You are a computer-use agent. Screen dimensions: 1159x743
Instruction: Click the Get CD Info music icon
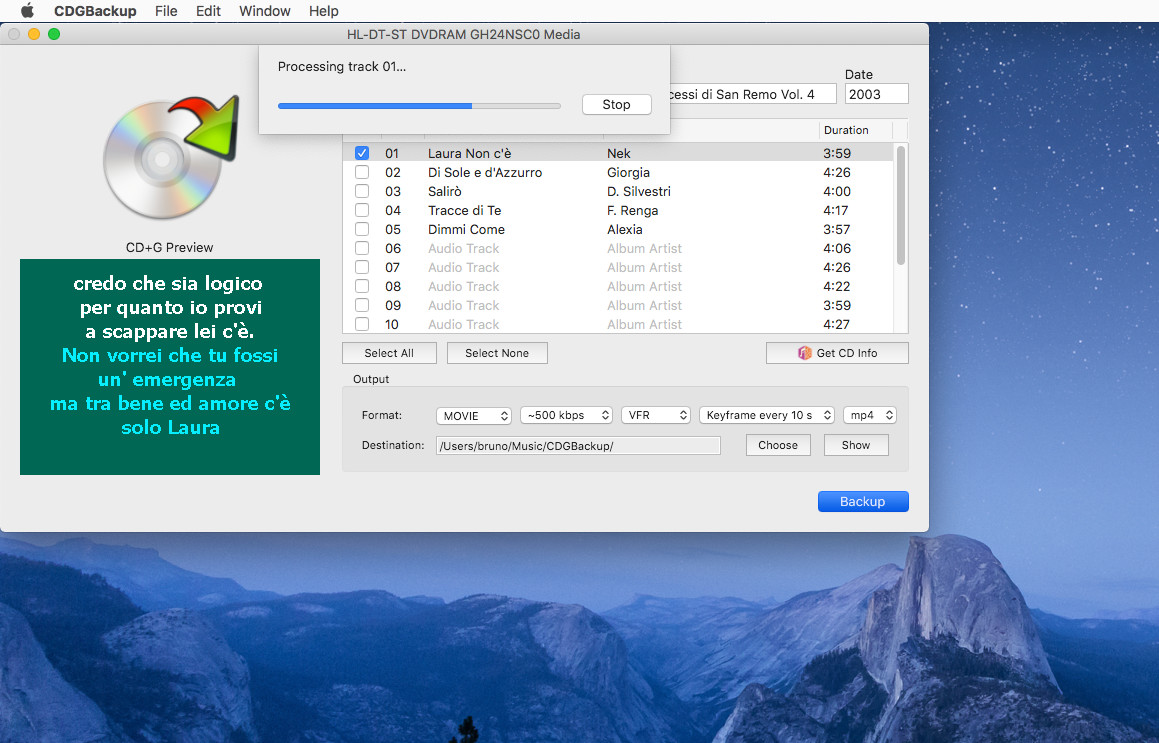pyautogui.click(x=804, y=353)
